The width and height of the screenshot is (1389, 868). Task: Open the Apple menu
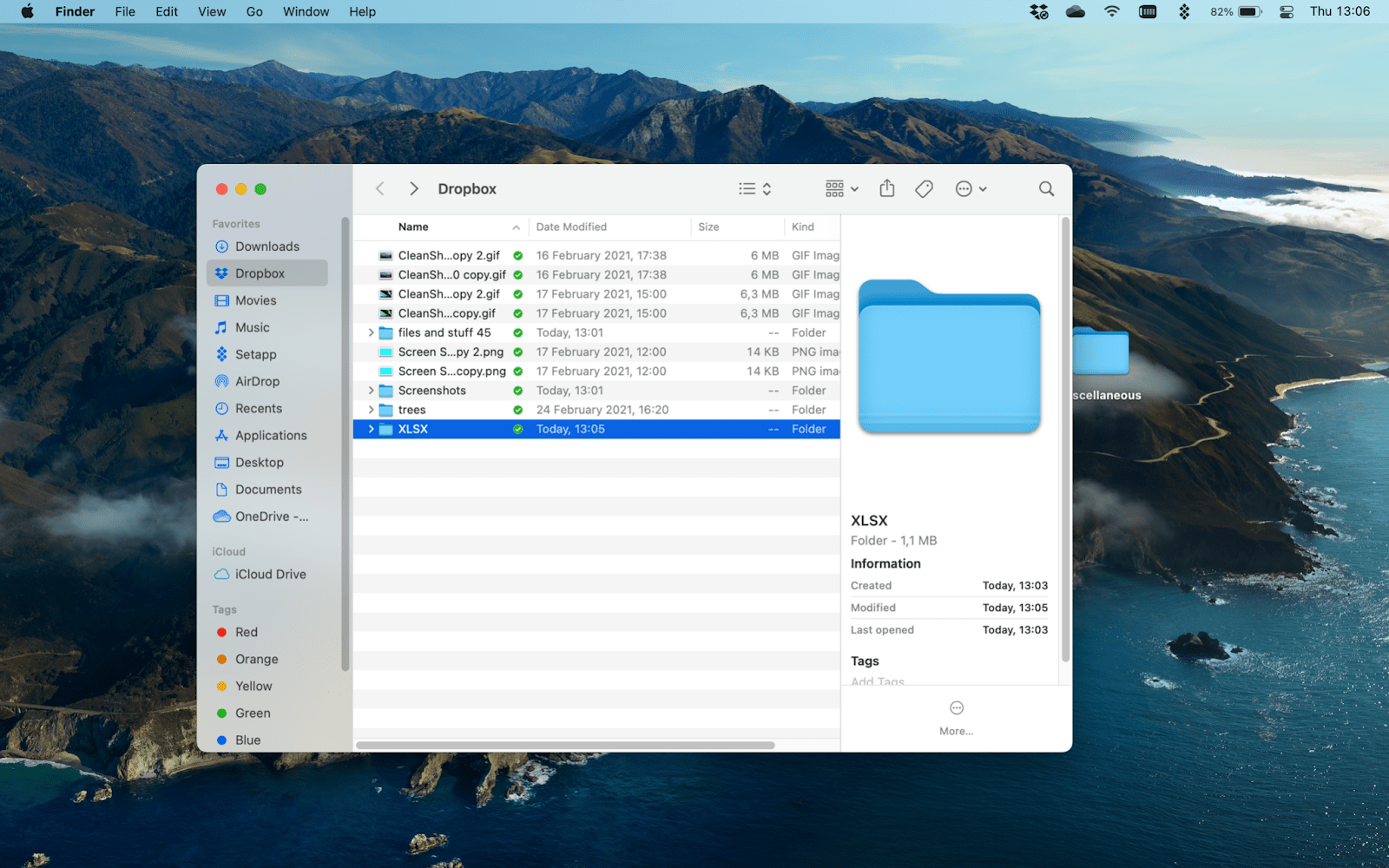click(x=27, y=11)
